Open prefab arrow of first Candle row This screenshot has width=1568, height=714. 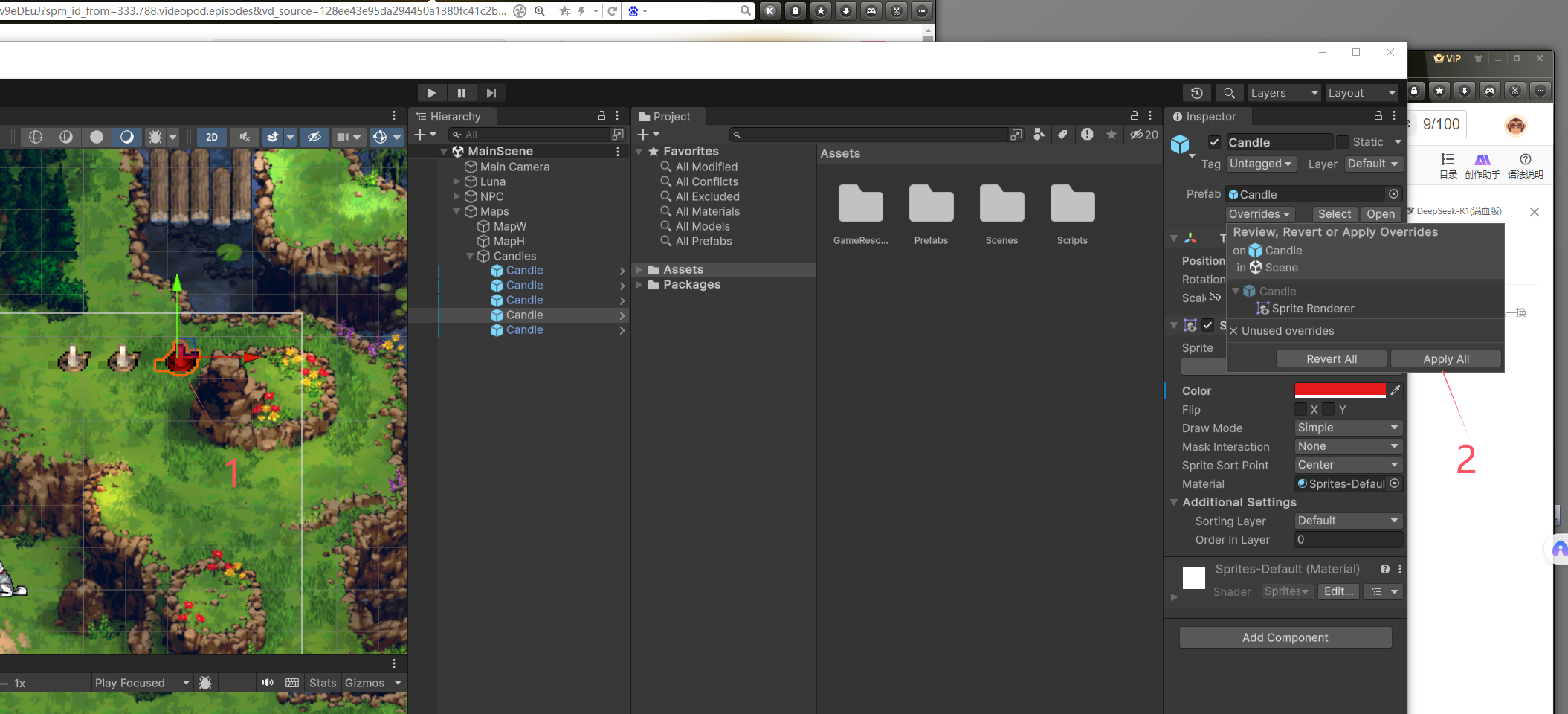pyautogui.click(x=622, y=271)
